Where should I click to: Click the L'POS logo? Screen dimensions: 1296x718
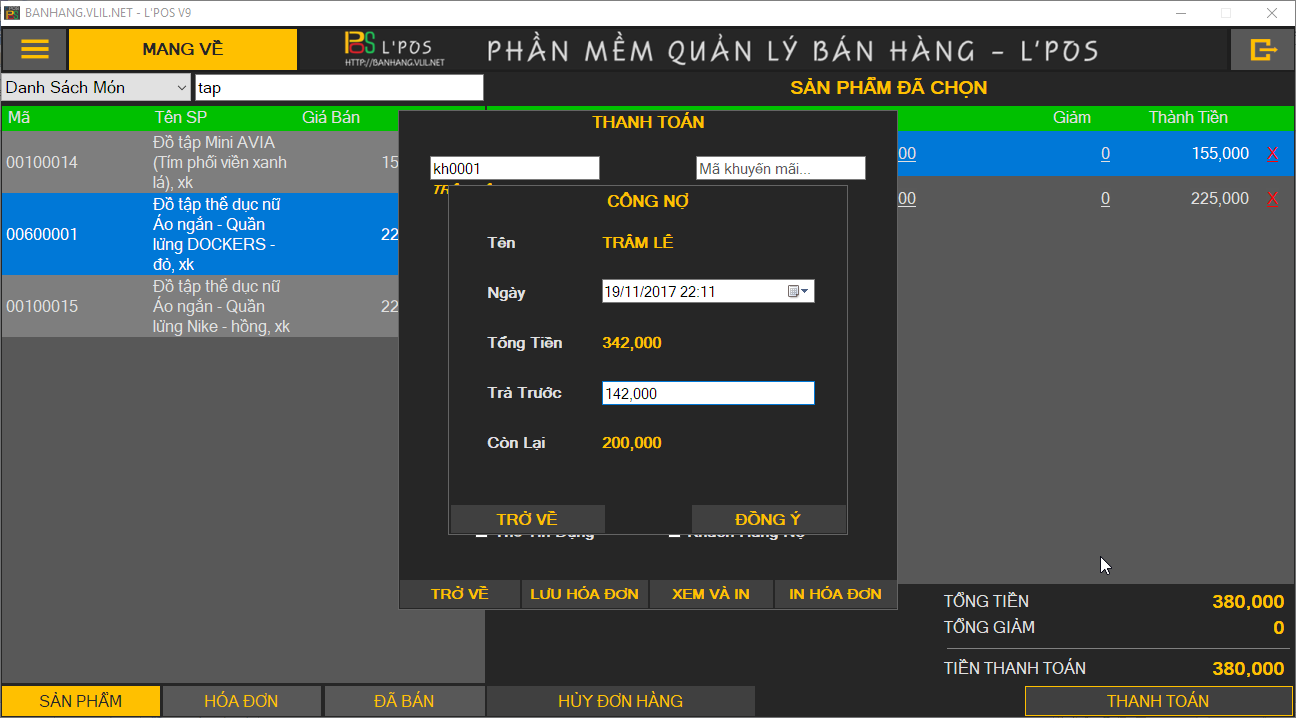(394, 49)
